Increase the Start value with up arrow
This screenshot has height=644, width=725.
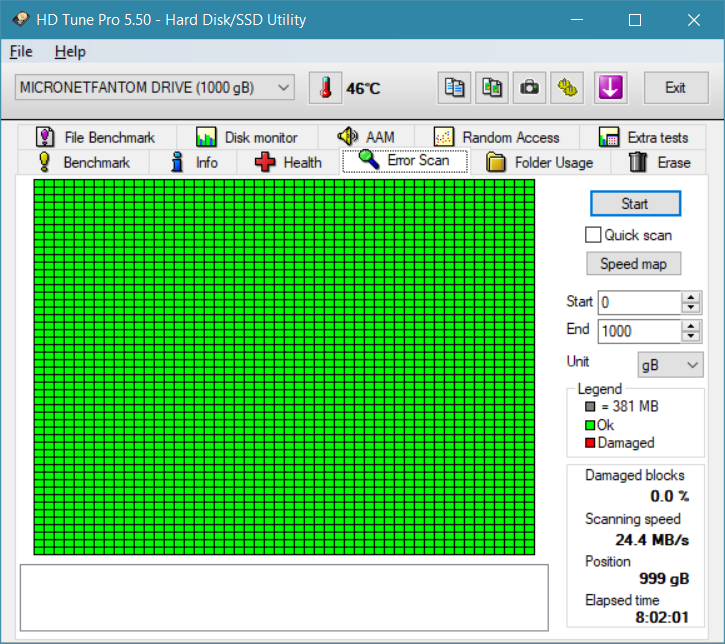coord(691,298)
